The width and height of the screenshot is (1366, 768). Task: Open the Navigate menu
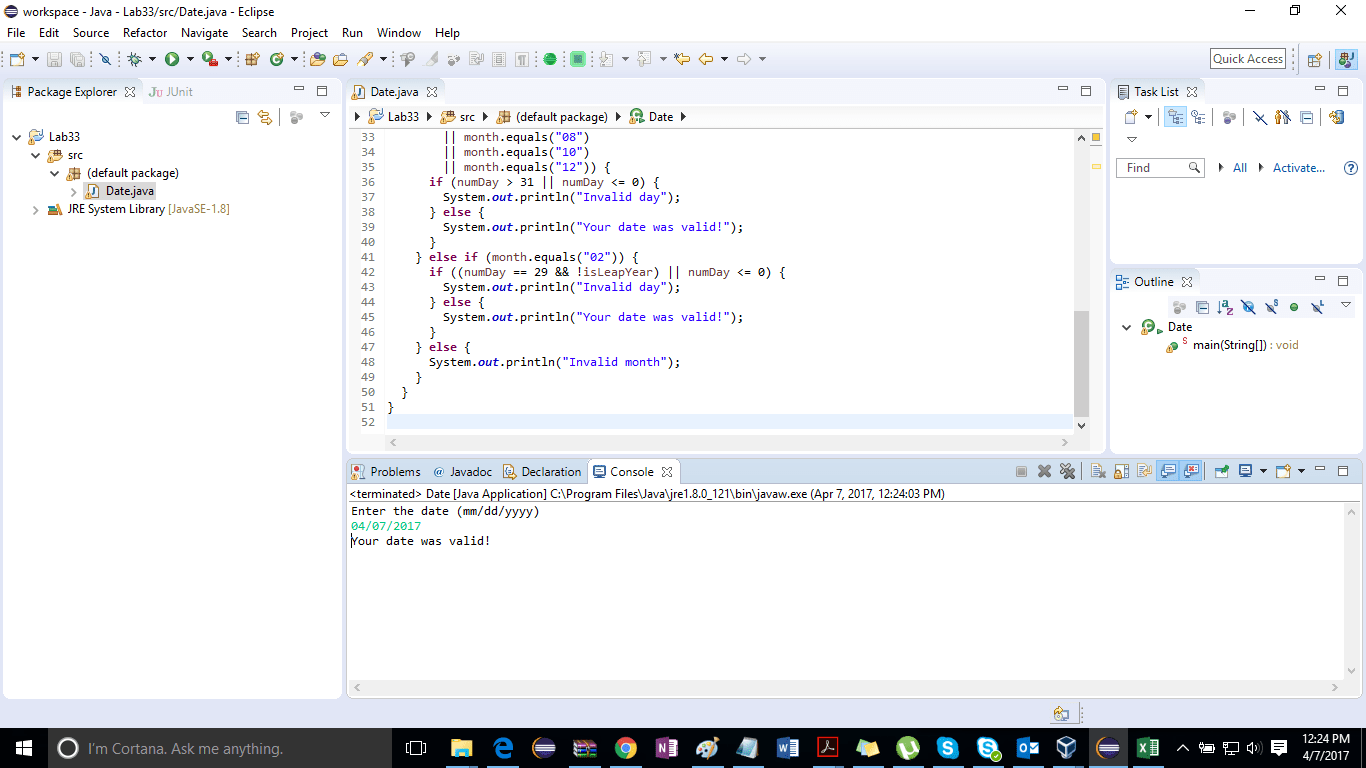tap(204, 33)
